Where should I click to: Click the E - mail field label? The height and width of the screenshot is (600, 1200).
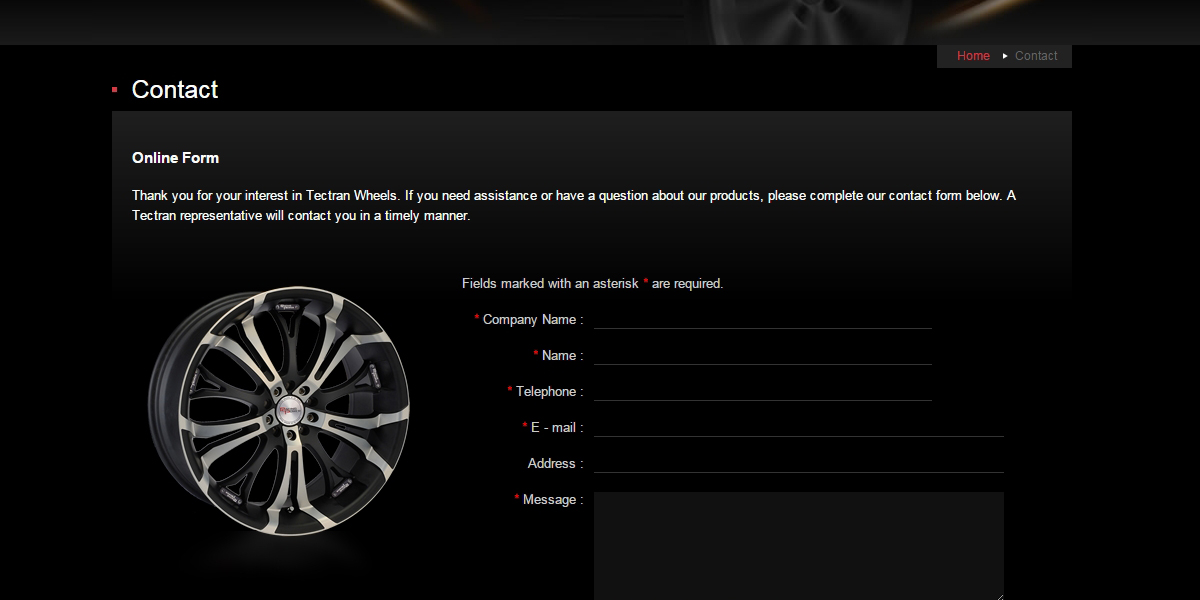pyautogui.click(x=553, y=427)
